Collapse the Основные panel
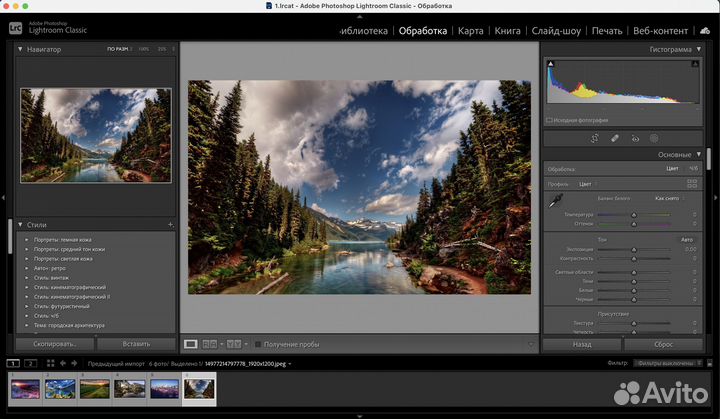The image size is (720, 419). (x=699, y=154)
